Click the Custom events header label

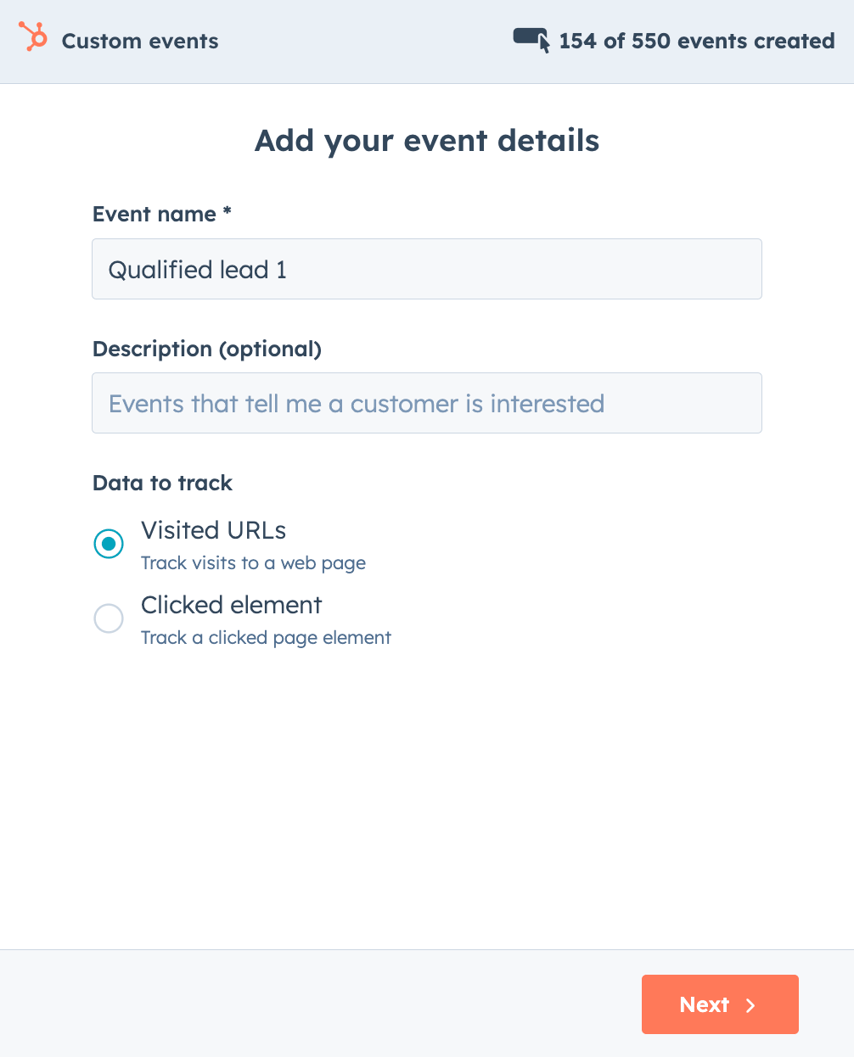coord(139,42)
